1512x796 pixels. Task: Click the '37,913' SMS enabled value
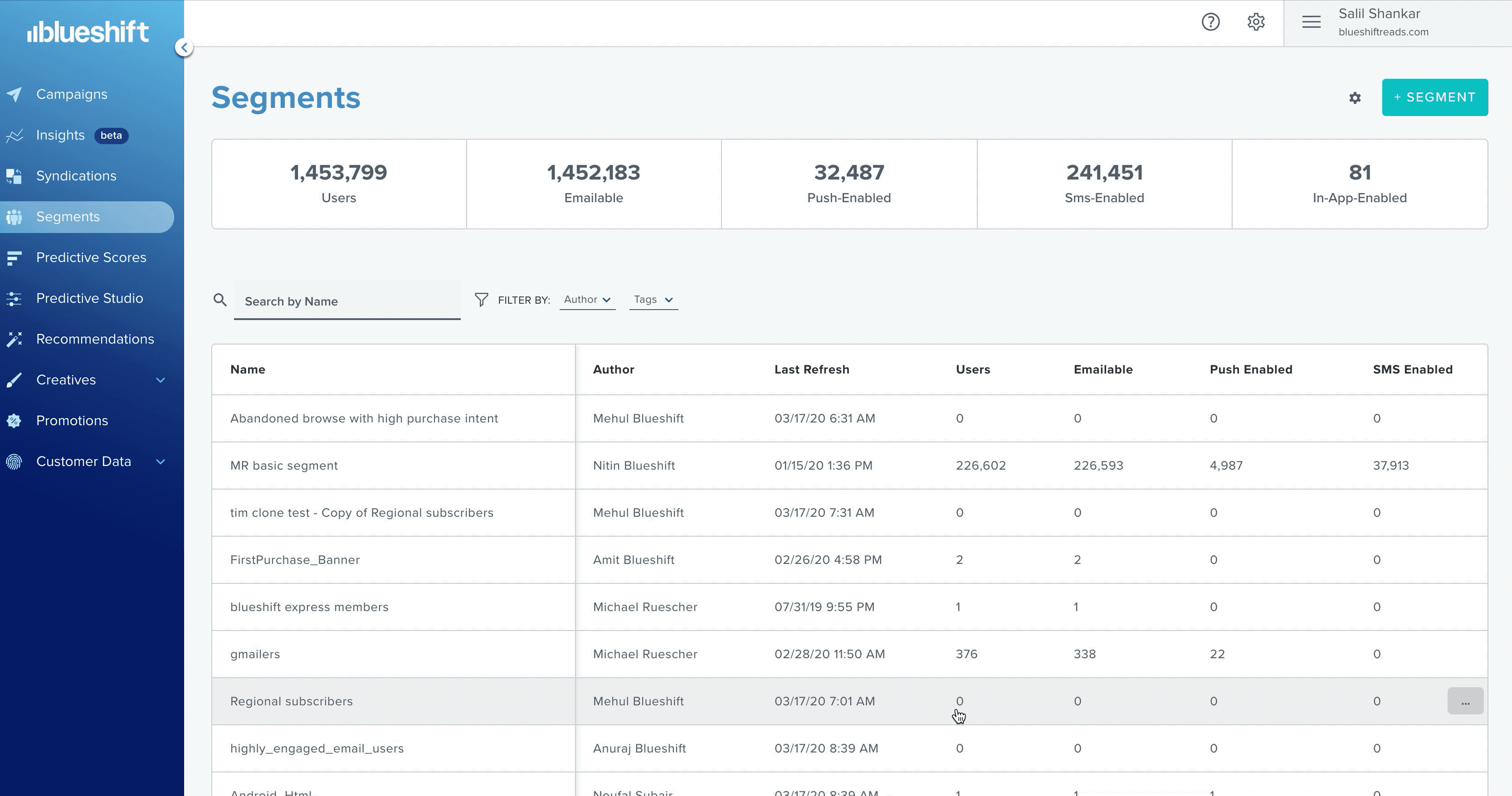tap(1390, 466)
